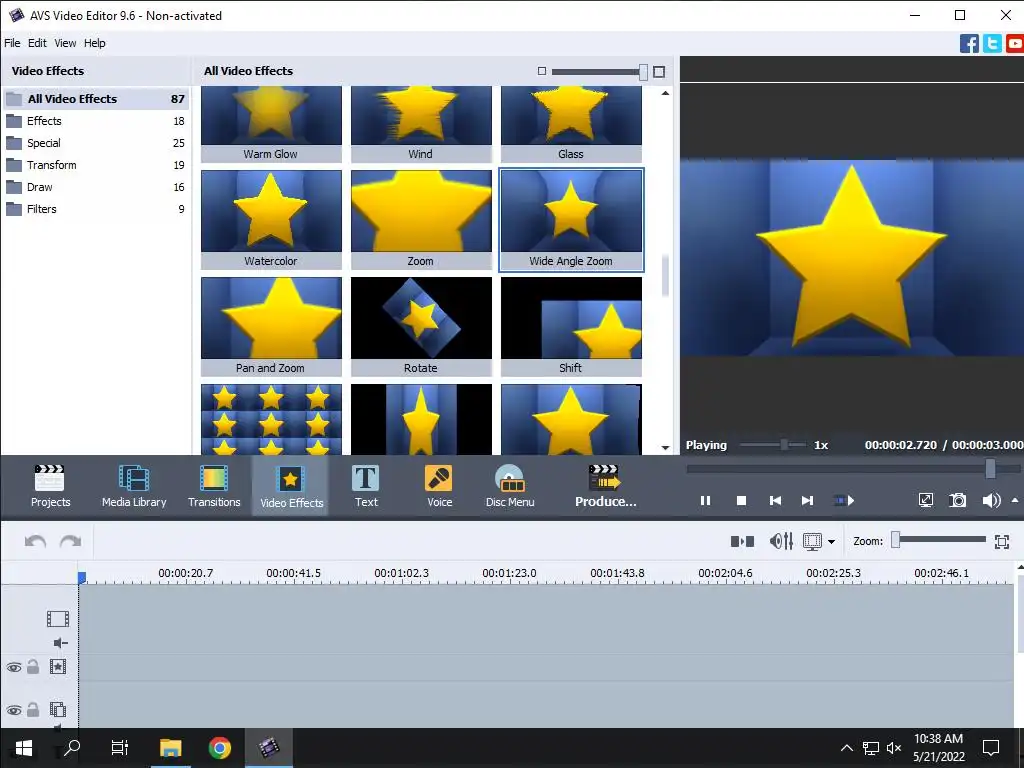Select the Transform folder
This screenshot has width=1024, height=768.
pyautogui.click(x=95, y=165)
